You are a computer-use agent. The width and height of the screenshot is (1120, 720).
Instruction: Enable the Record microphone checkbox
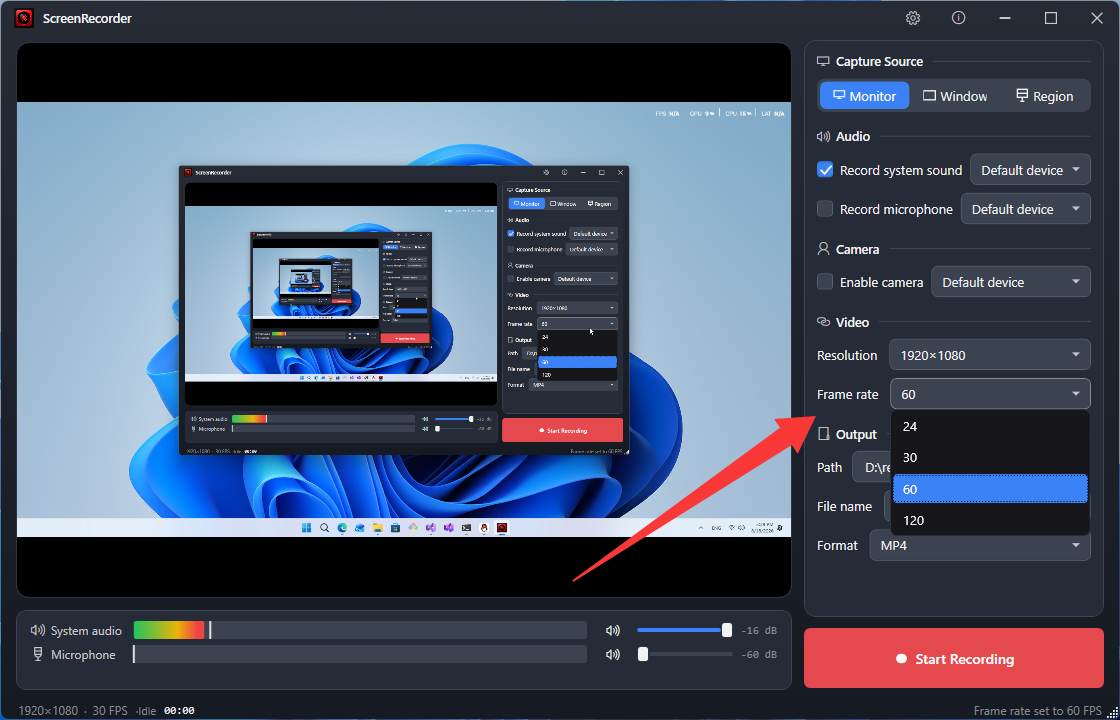(x=825, y=209)
